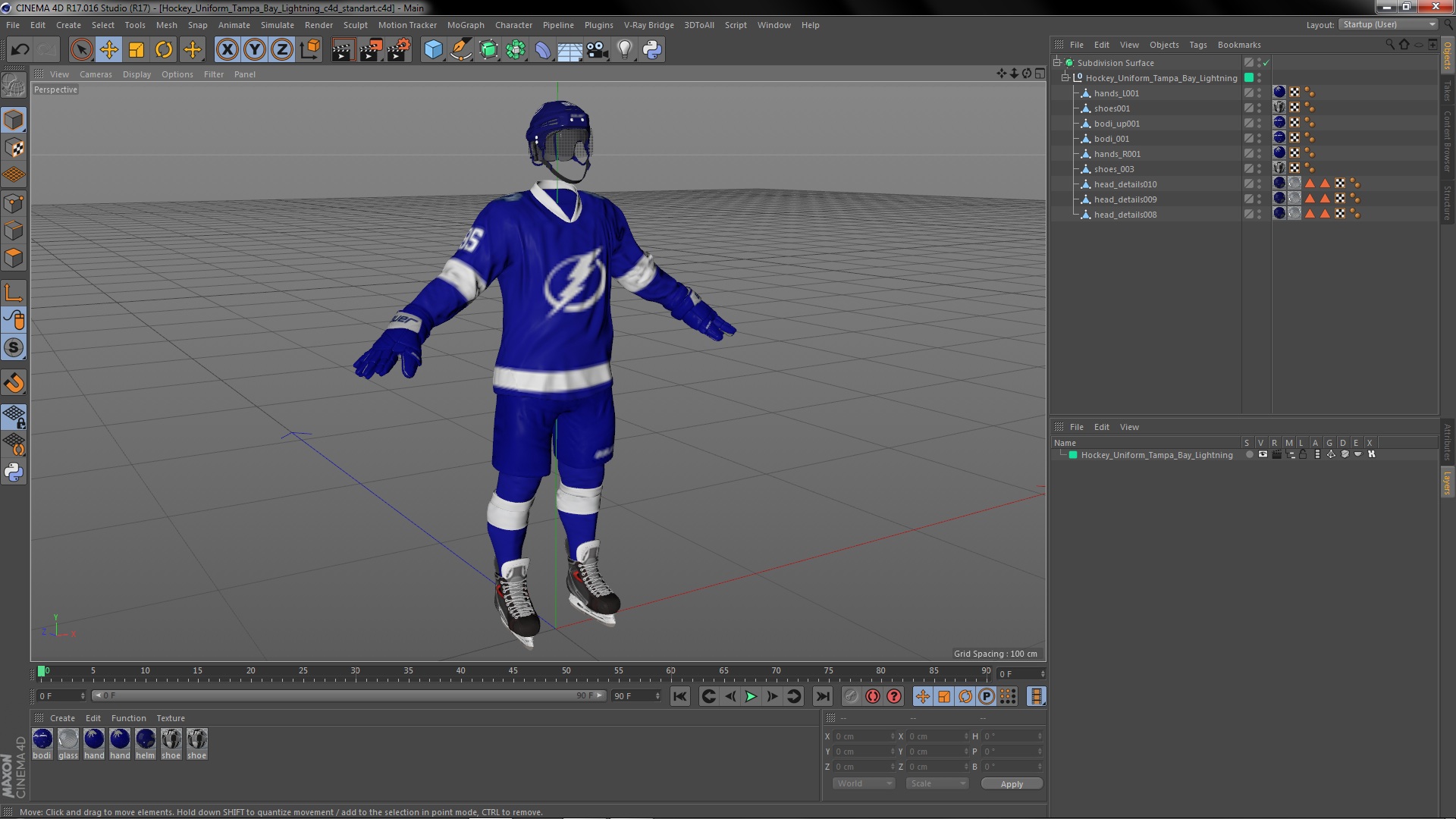Click the X position input field
The image size is (1456, 819).
(864, 736)
